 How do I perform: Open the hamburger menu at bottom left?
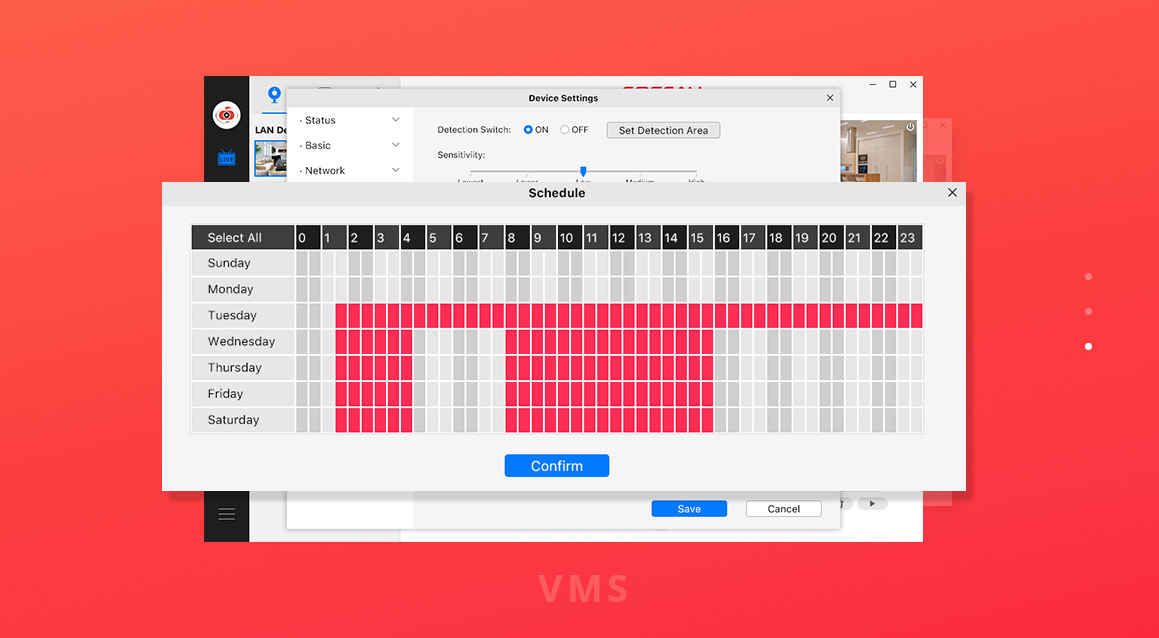[226, 515]
